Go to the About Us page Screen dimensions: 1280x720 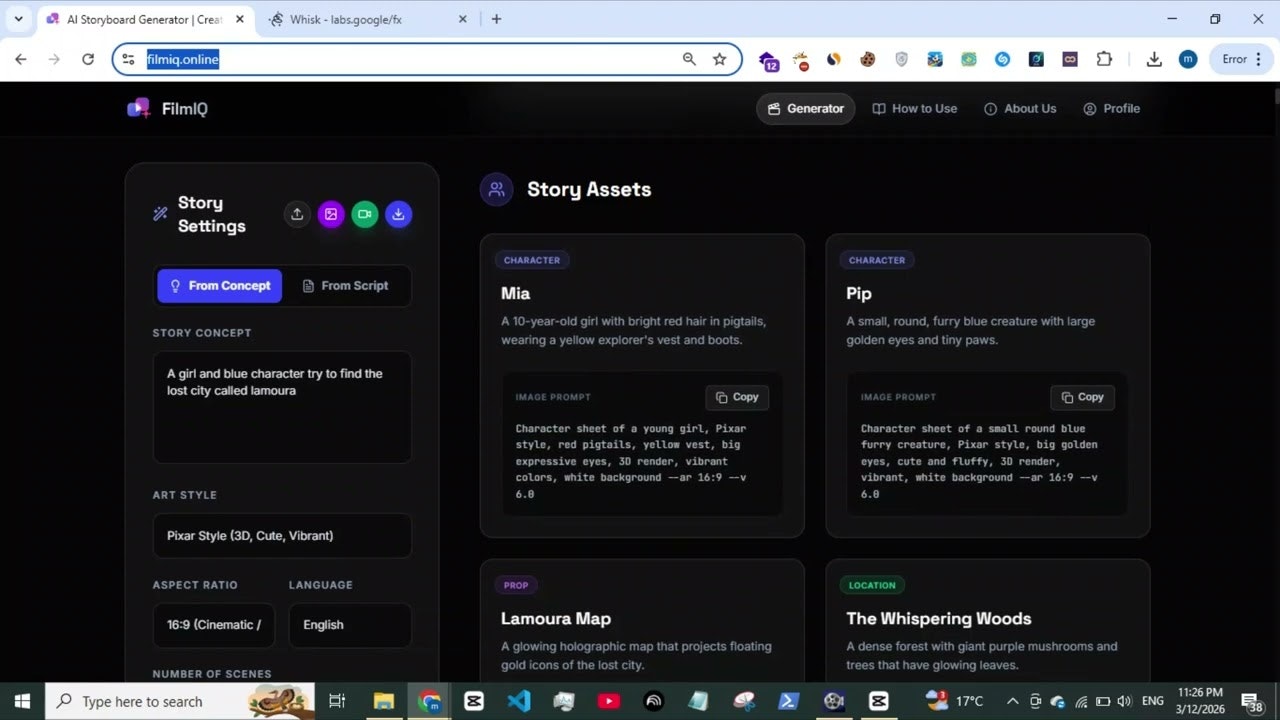coord(1020,108)
